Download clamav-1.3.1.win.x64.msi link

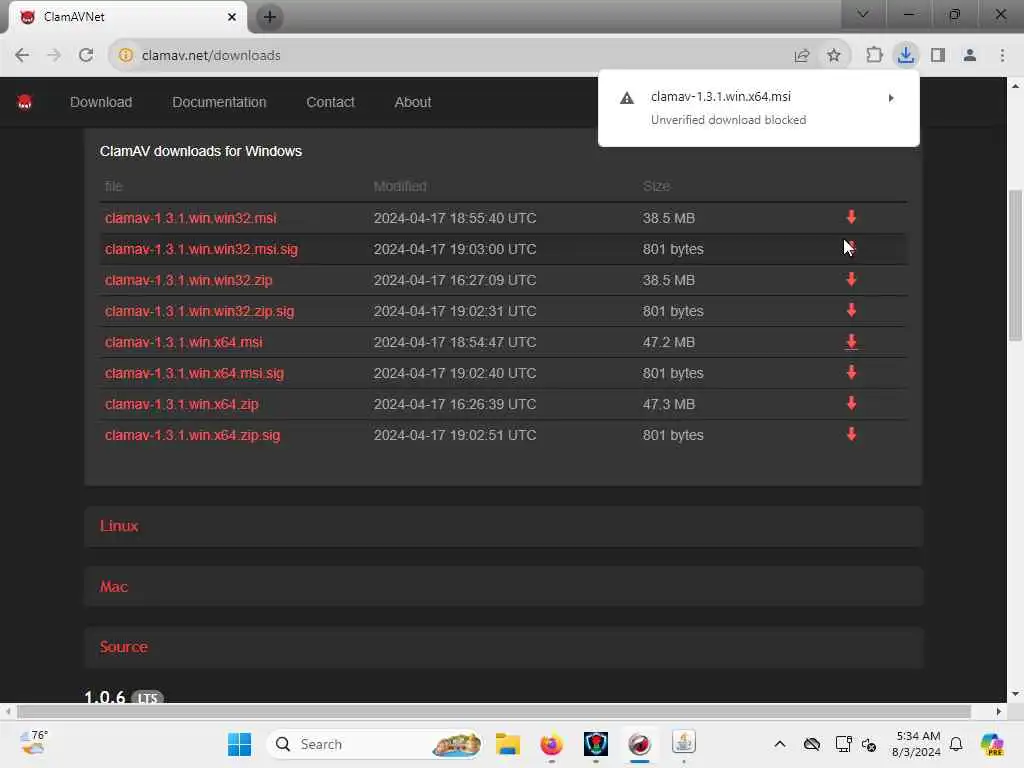(184, 342)
